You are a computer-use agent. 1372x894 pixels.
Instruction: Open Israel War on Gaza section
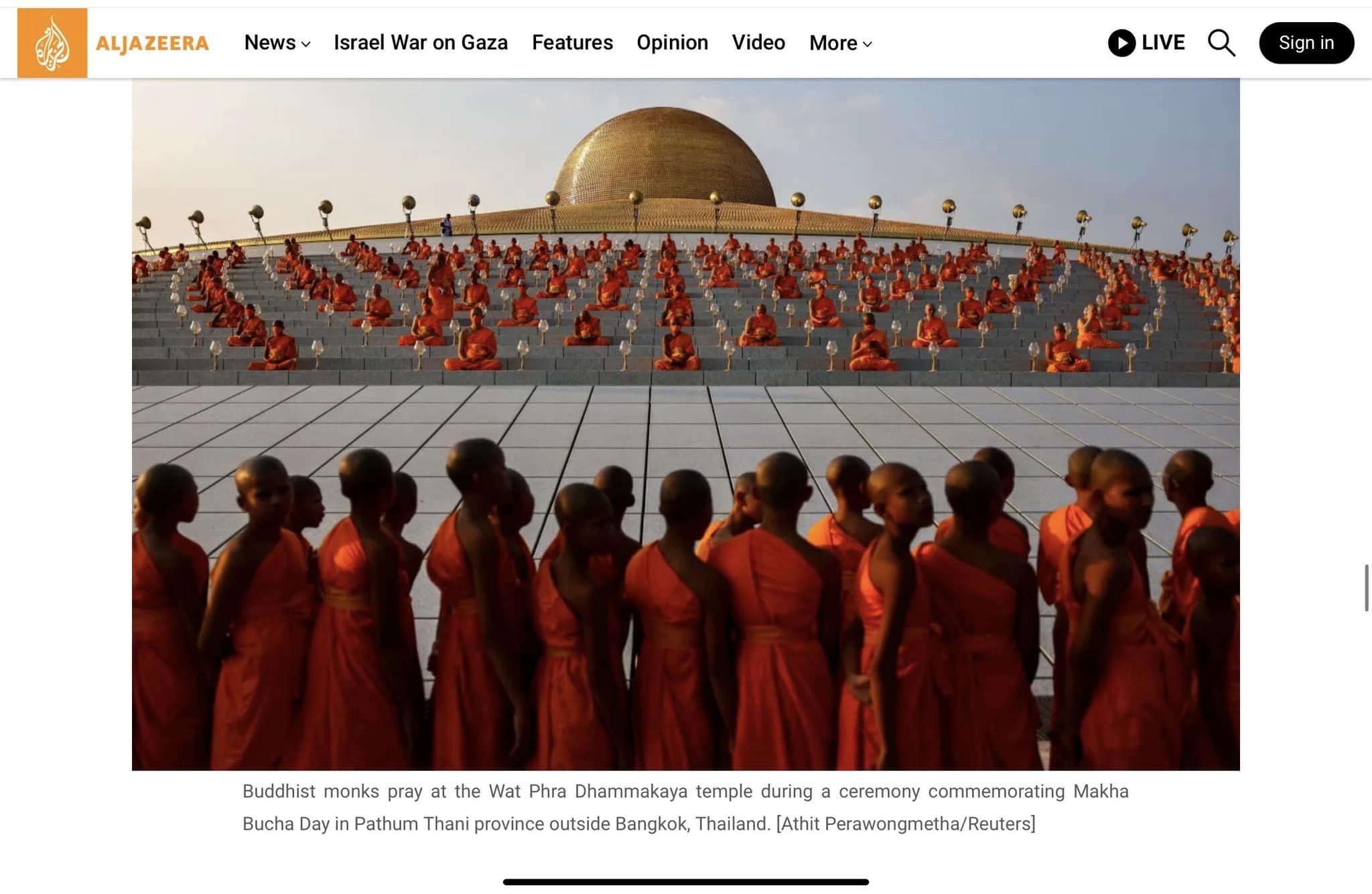click(421, 42)
